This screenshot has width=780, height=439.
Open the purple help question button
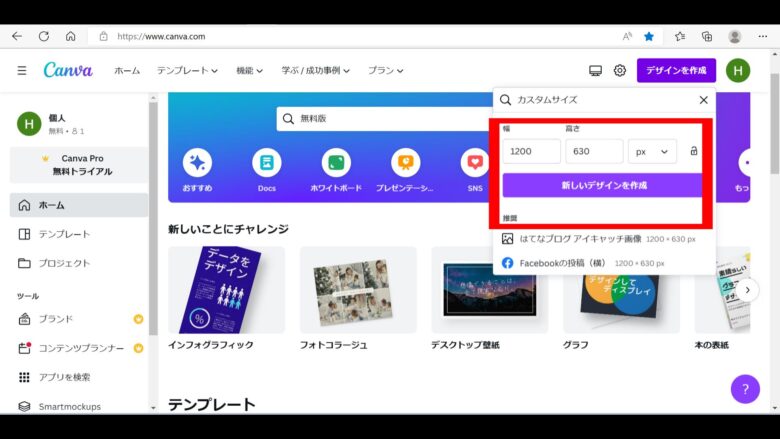745,389
